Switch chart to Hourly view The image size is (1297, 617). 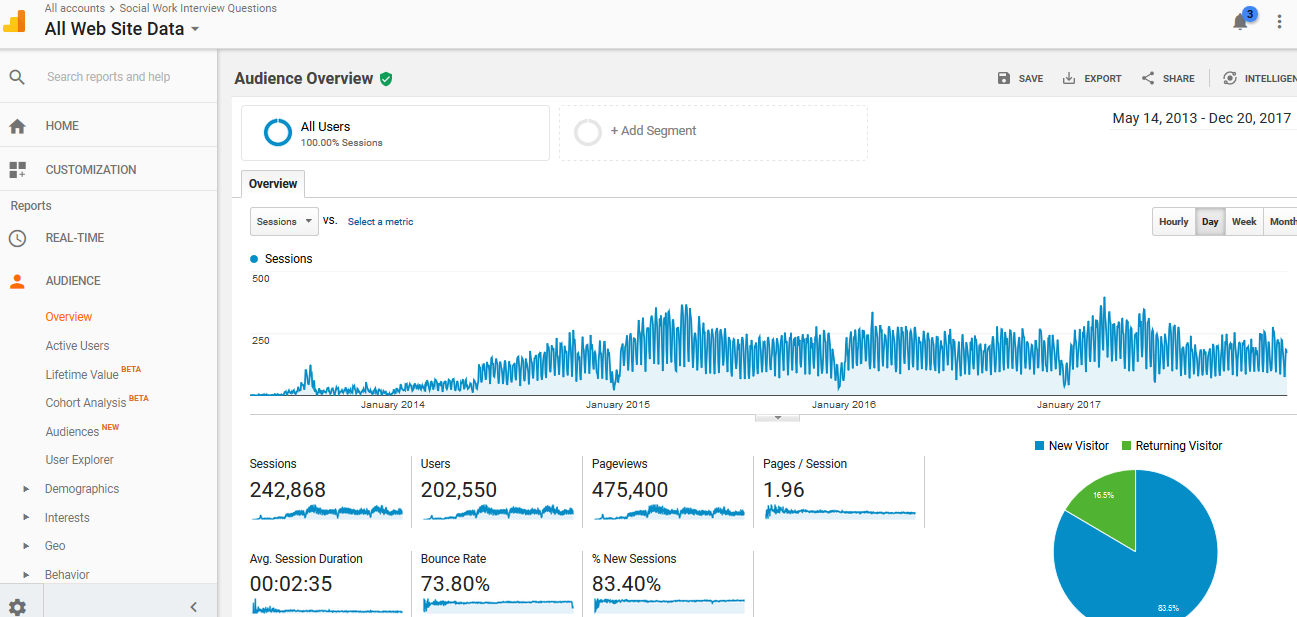pyautogui.click(x=1174, y=222)
